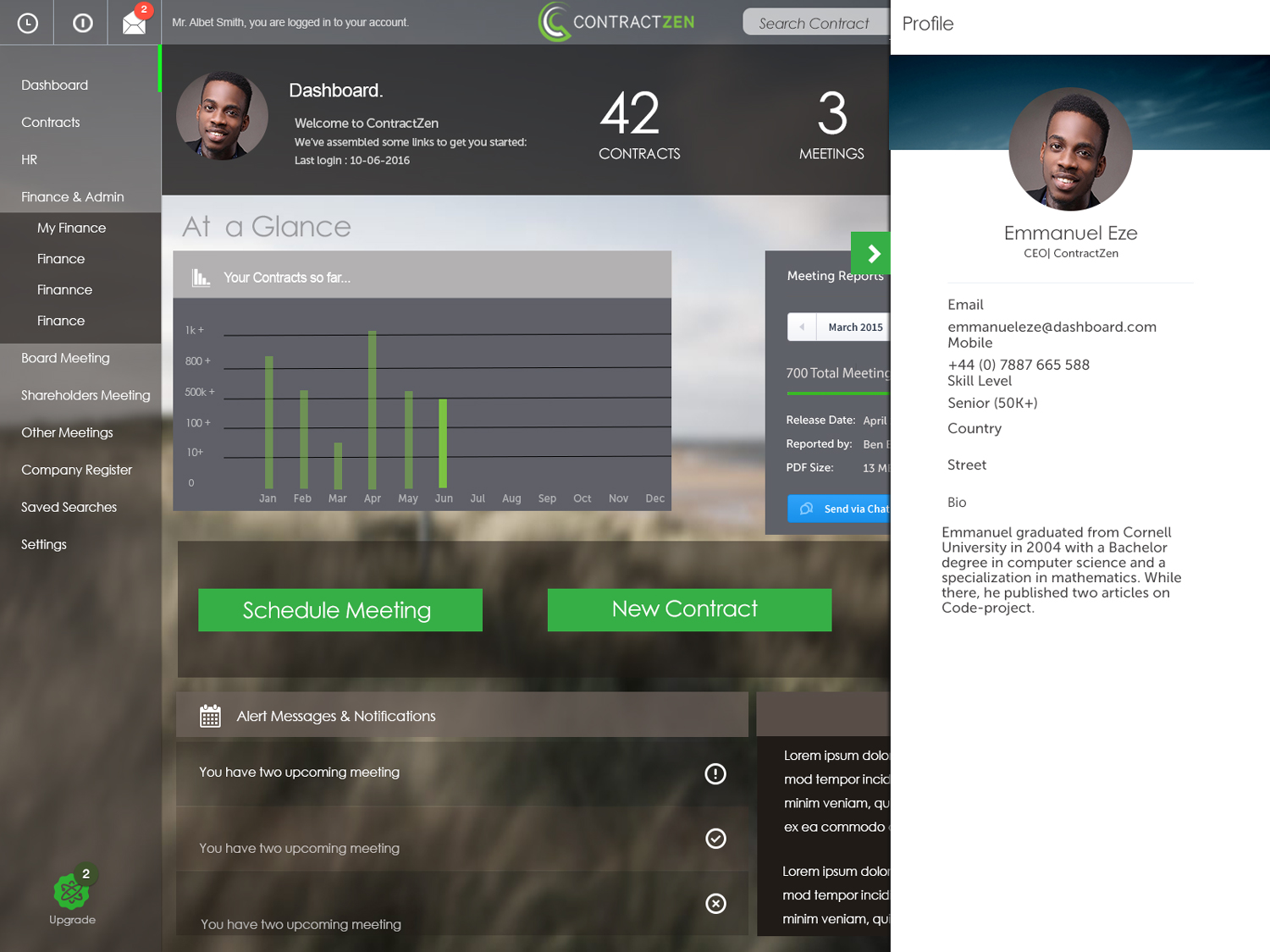Click the 42 Contracts counter
Viewport: 1270px width, 952px height.
tap(639, 124)
